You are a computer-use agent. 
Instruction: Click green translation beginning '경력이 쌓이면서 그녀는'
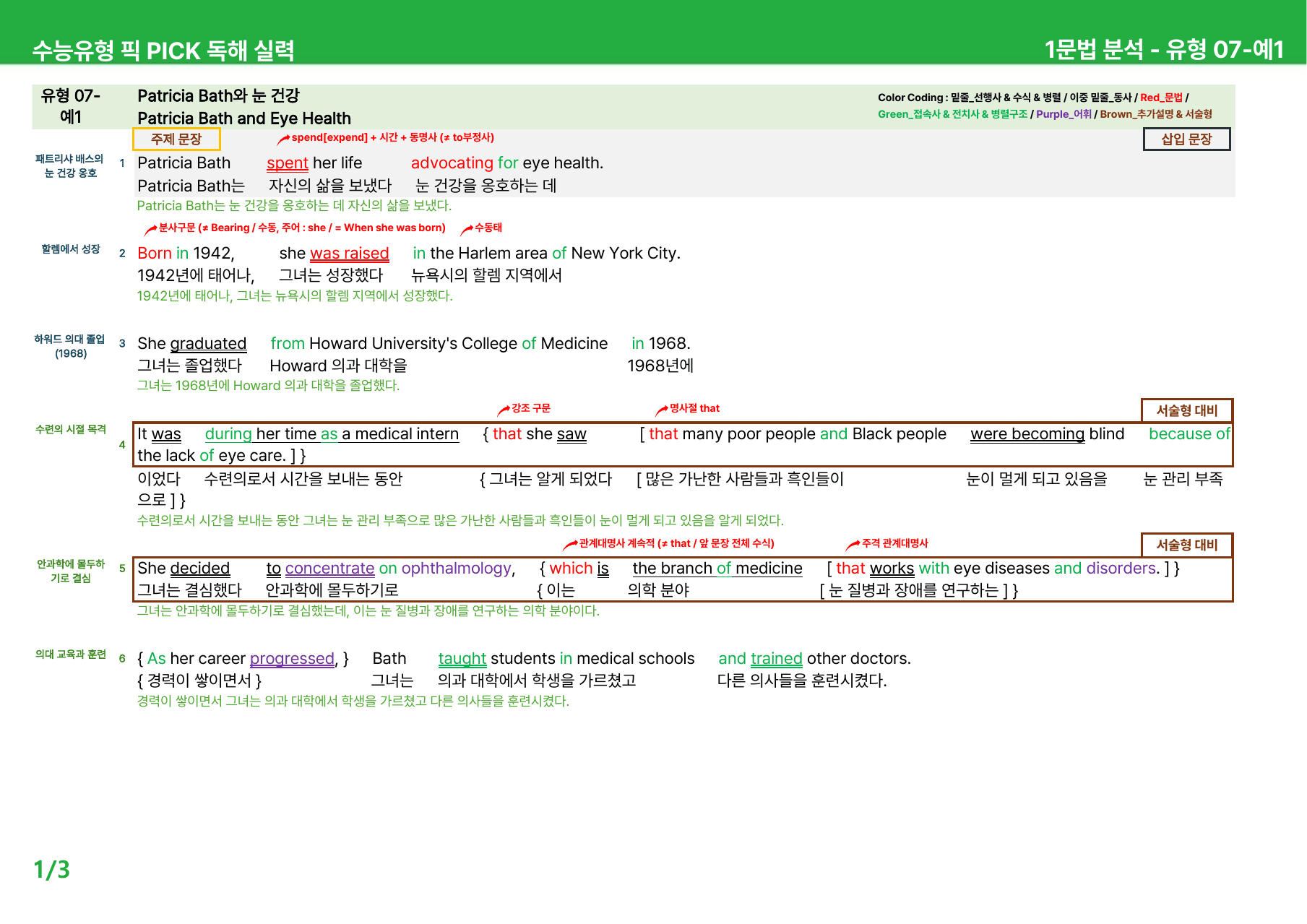pyautogui.click(x=353, y=701)
